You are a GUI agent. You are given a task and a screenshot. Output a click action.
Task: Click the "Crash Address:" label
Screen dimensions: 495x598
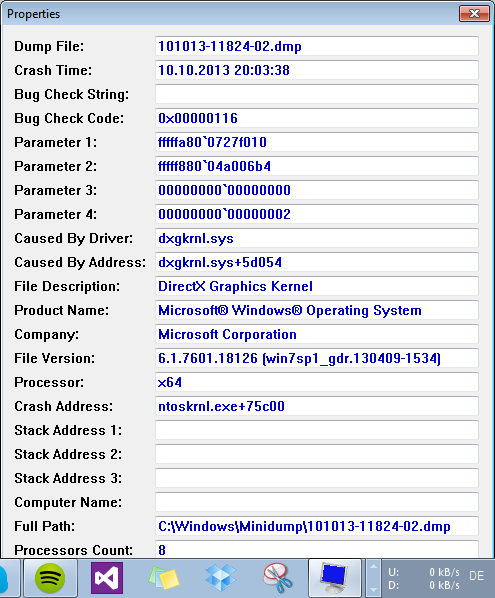[64, 407]
